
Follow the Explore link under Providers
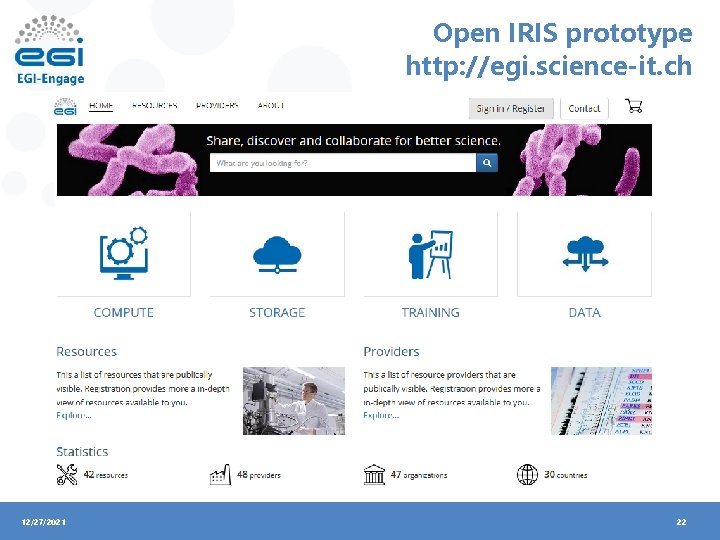381,415
